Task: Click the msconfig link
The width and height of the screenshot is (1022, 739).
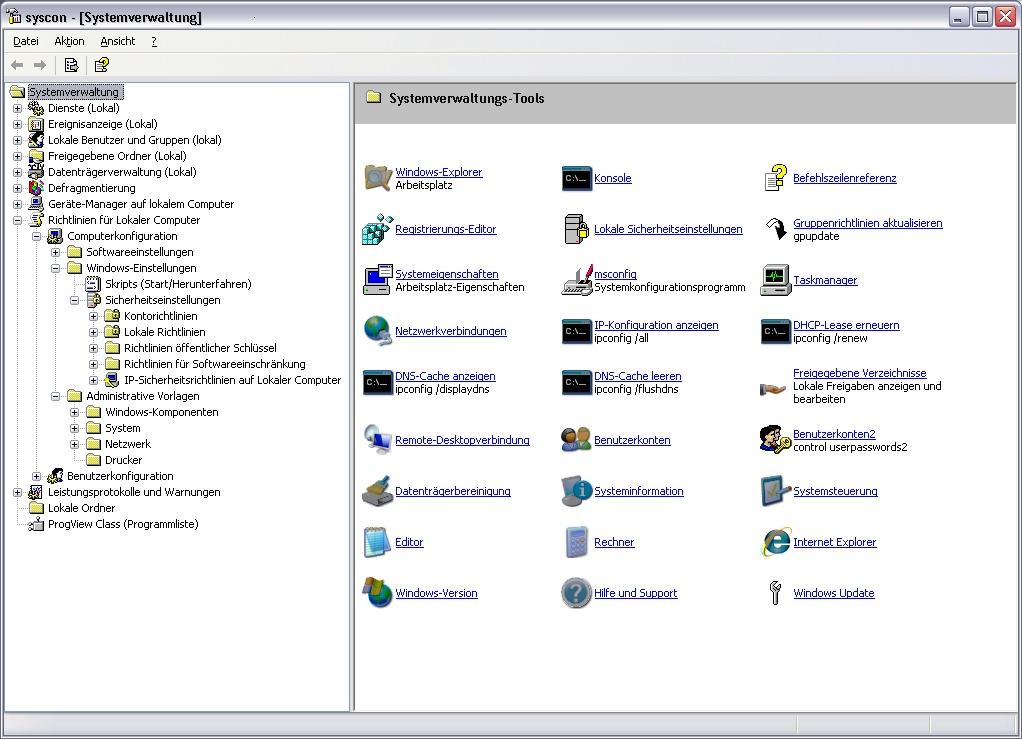Action: 615,274
